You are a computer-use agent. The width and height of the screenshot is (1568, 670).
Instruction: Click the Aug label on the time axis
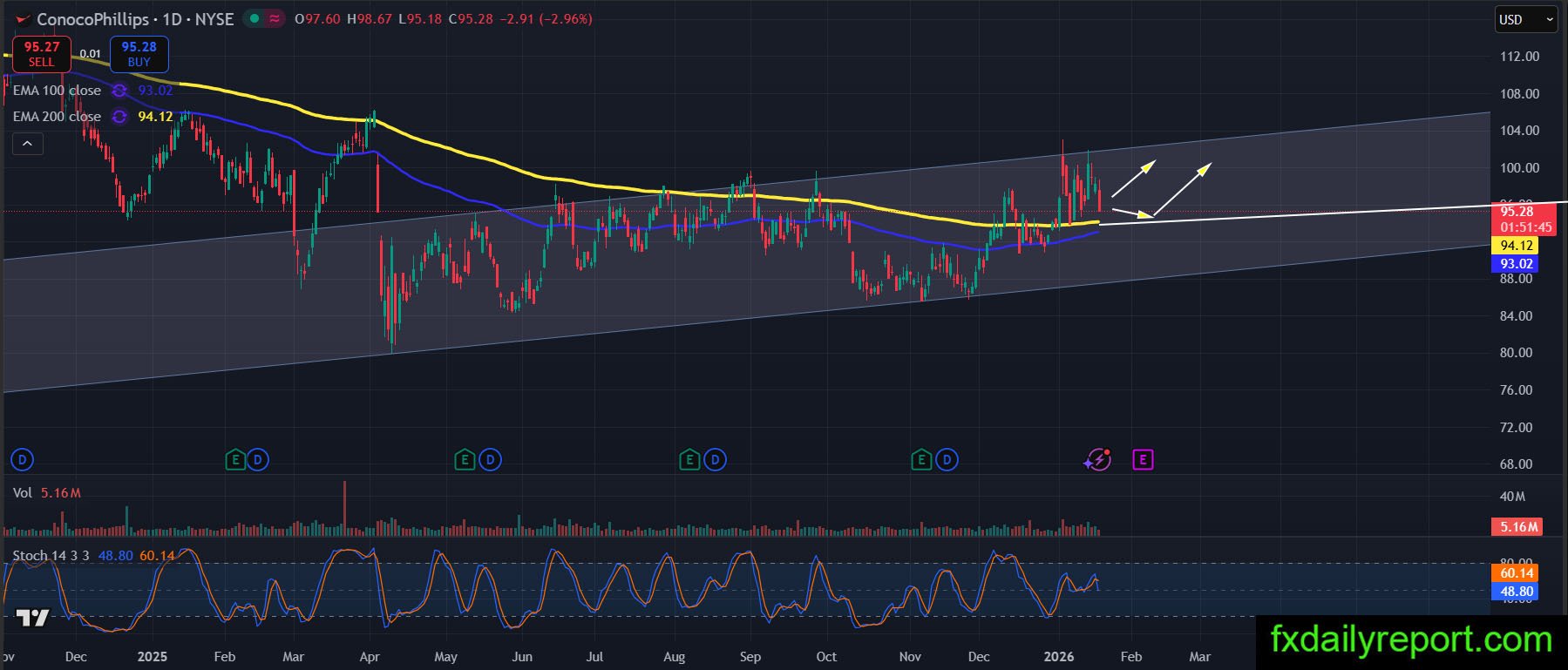point(674,657)
